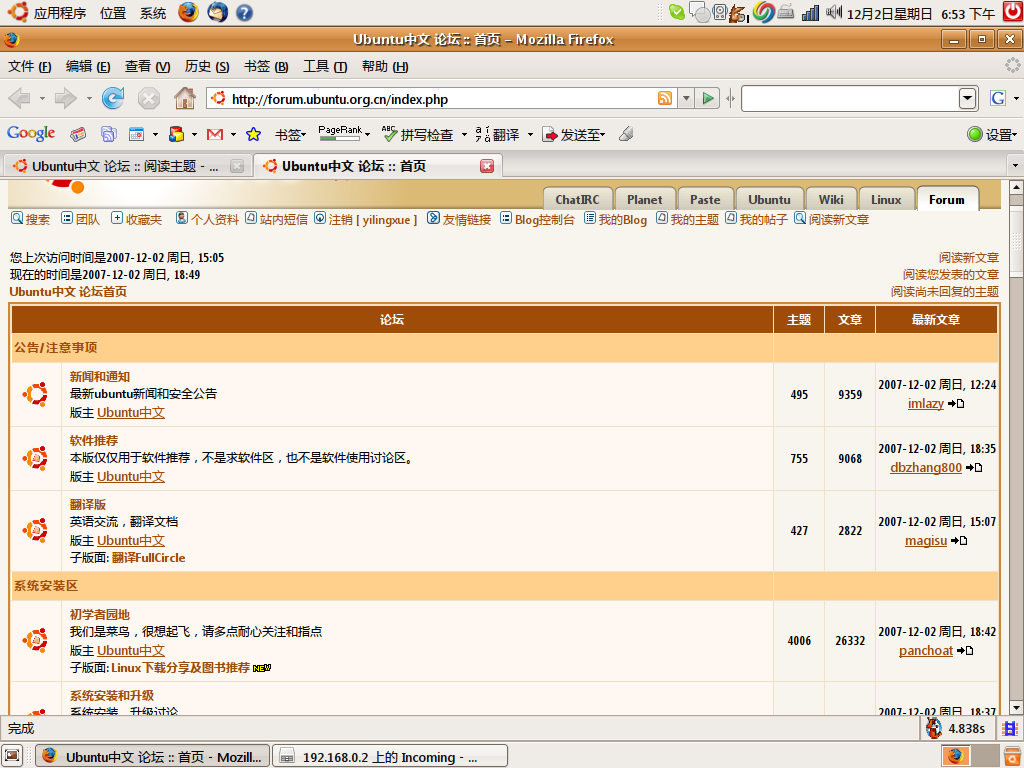Click the show desktop icon in bottom panel

[13, 756]
